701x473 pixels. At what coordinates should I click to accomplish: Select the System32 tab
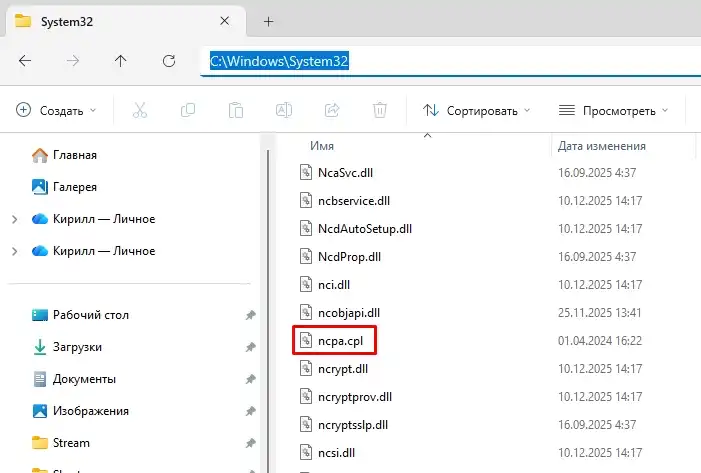point(125,21)
